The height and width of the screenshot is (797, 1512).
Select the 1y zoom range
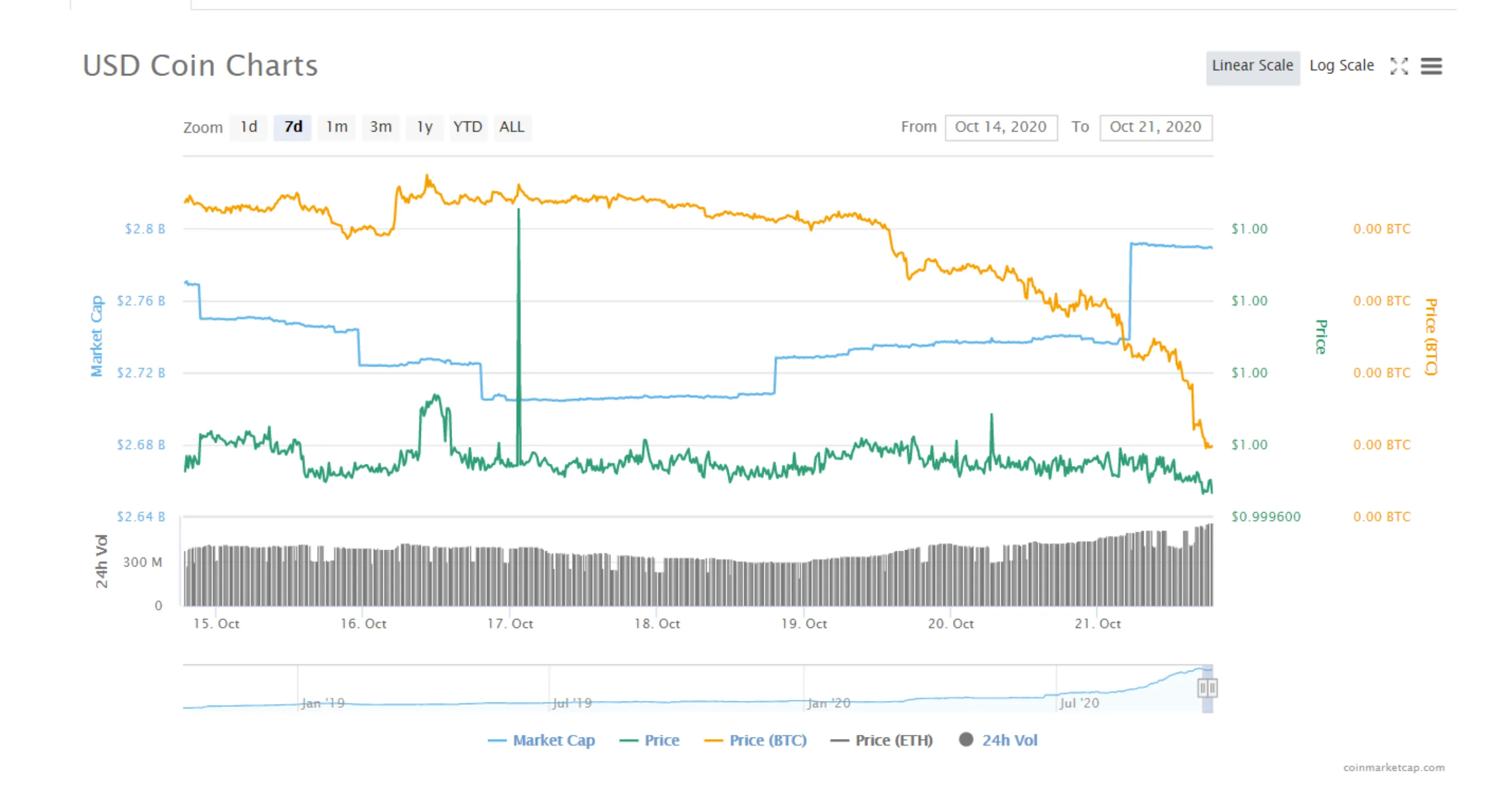pyautogui.click(x=424, y=127)
